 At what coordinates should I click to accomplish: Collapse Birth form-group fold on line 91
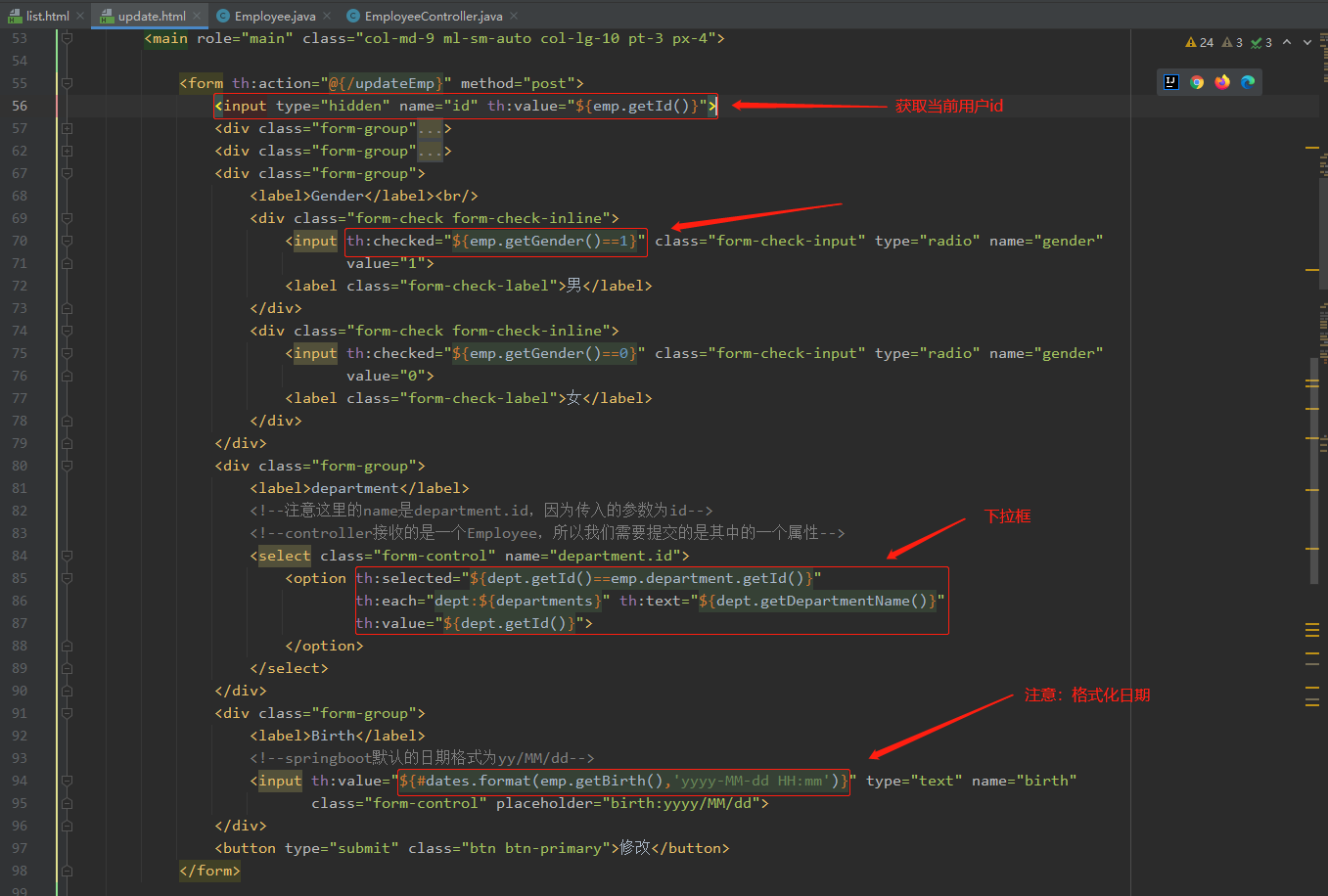pos(67,713)
